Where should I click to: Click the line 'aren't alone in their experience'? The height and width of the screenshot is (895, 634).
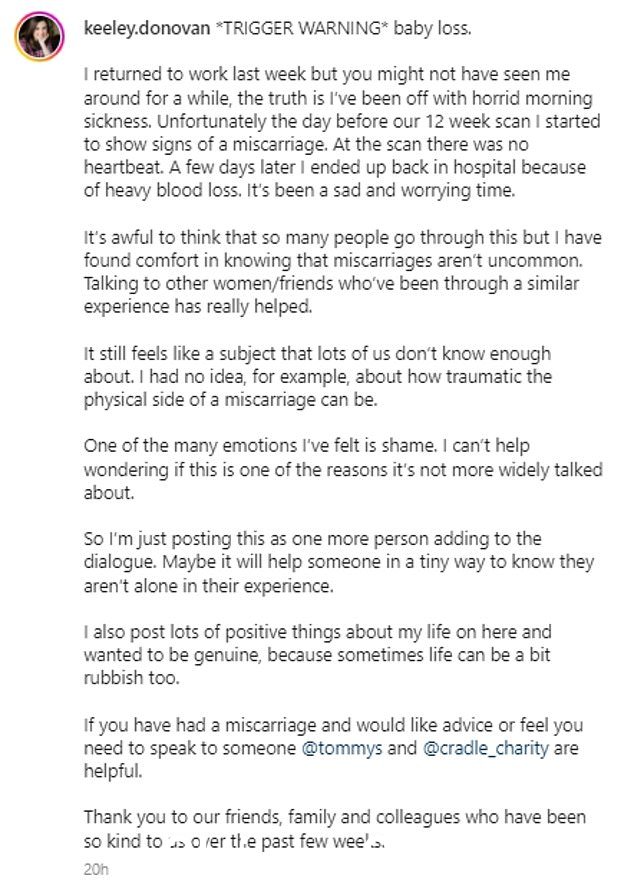point(208,586)
